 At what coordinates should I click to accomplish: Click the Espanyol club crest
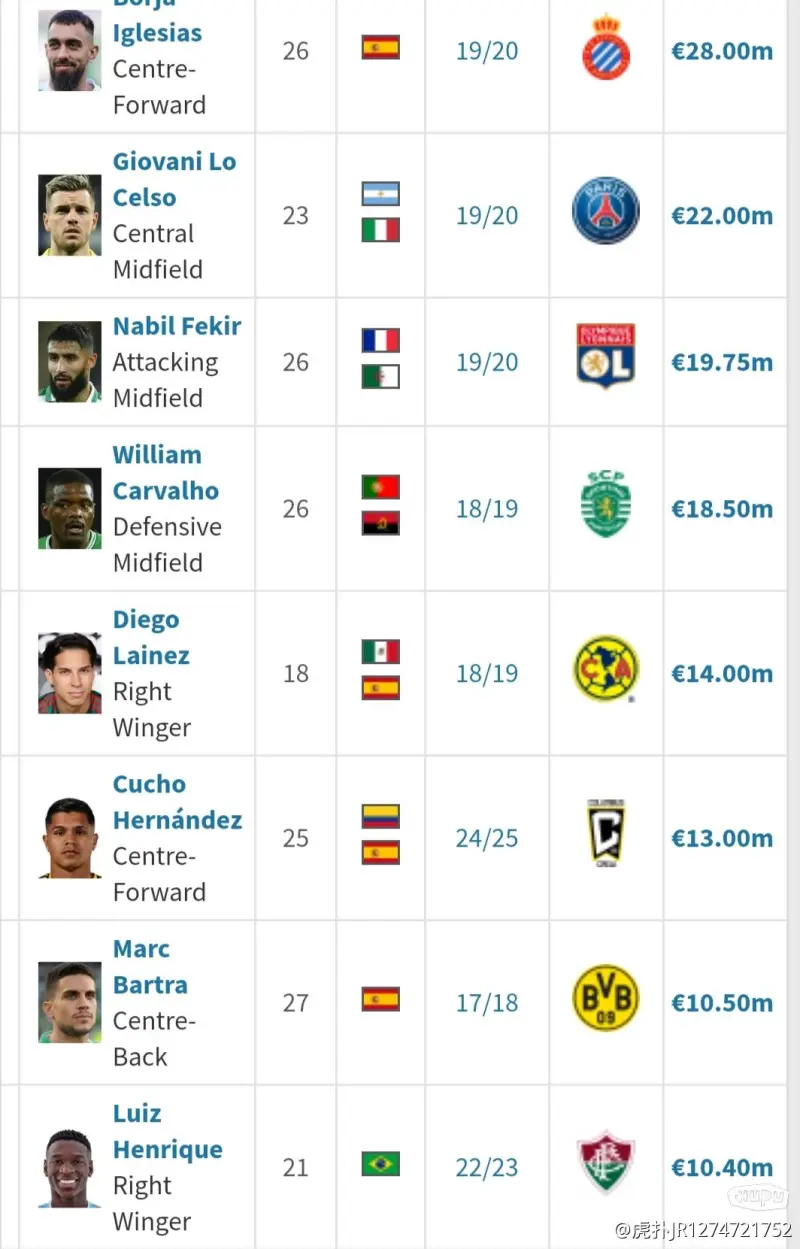tap(606, 47)
